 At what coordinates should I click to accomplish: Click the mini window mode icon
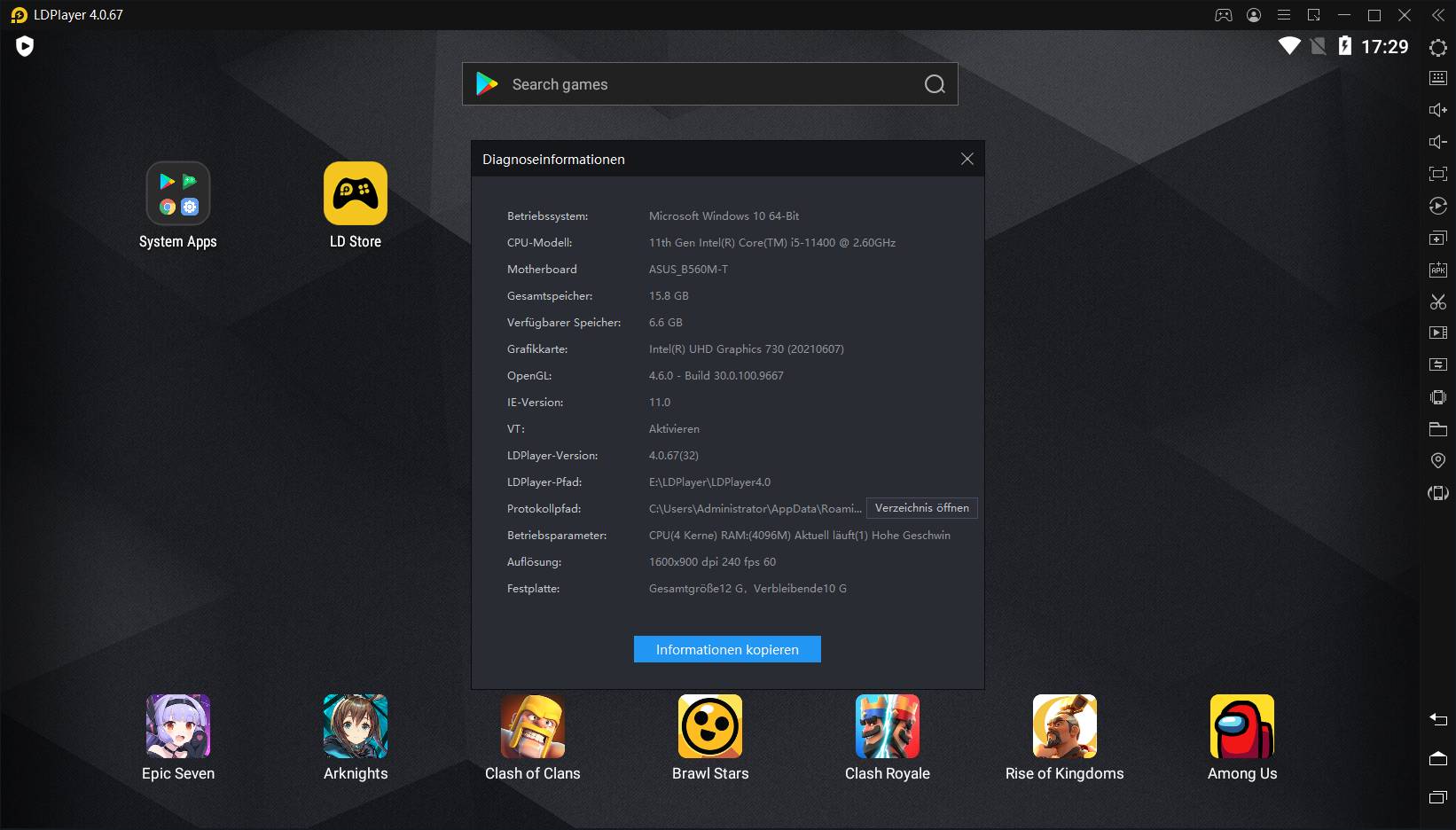[x=1314, y=15]
